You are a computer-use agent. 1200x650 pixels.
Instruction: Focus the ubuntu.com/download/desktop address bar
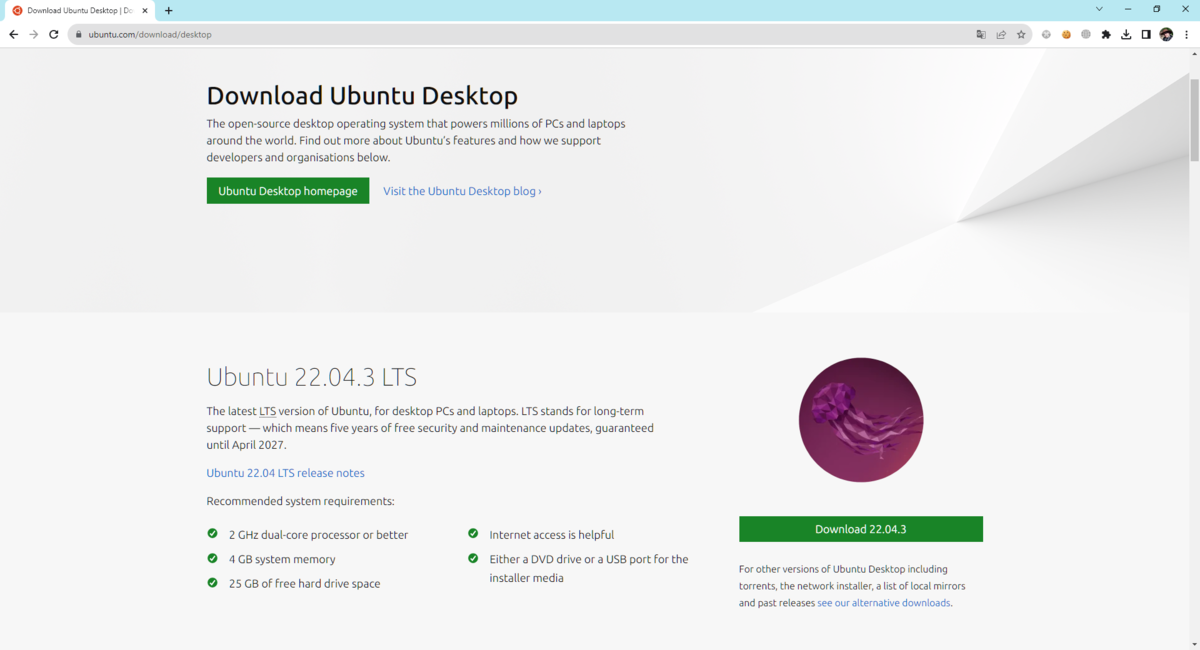520,34
